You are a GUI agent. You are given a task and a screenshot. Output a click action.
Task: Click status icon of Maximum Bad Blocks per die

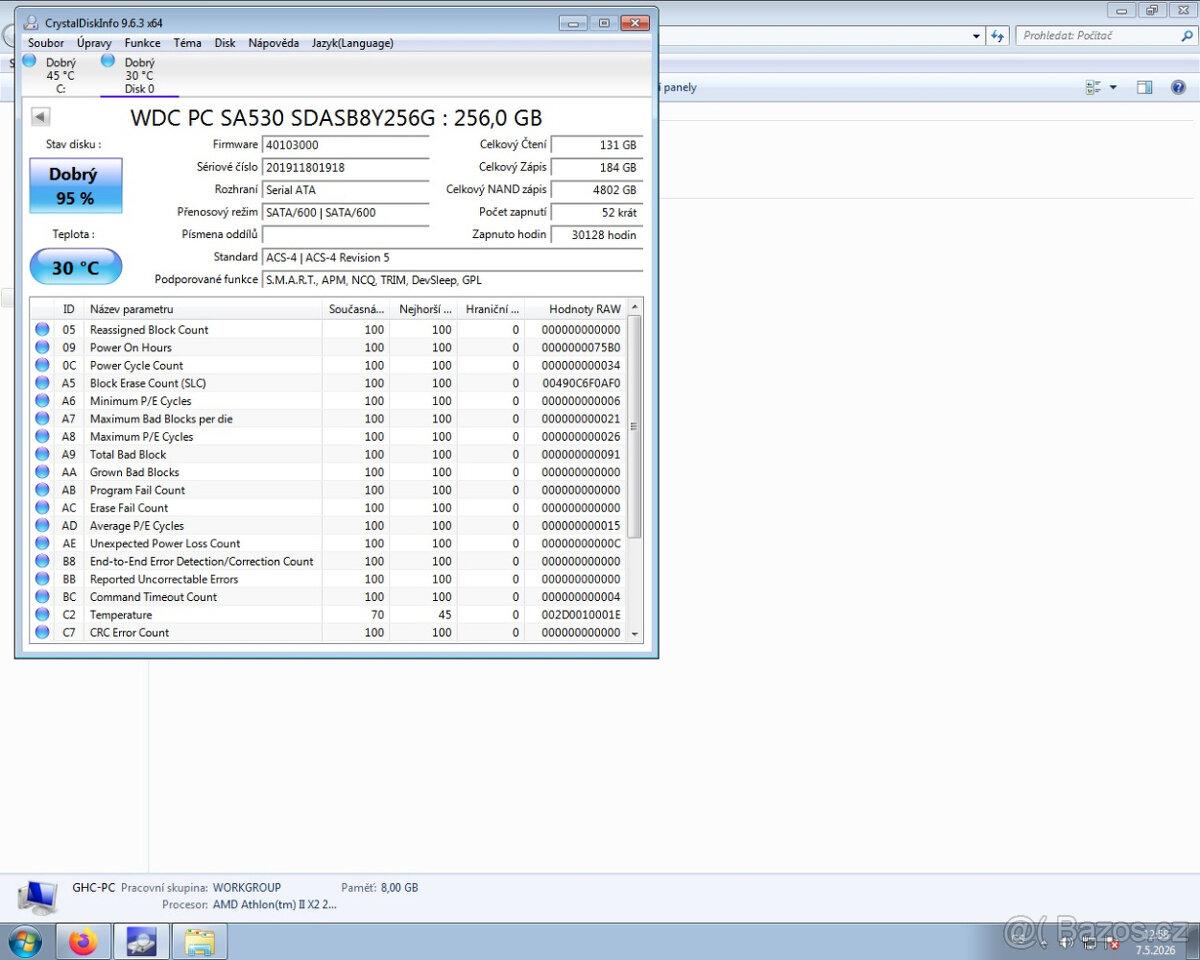click(42, 418)
